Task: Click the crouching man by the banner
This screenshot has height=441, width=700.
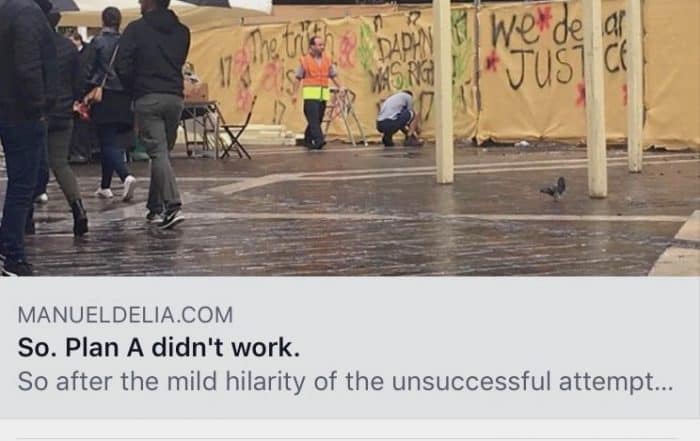Action: click(x=397, y=118)
